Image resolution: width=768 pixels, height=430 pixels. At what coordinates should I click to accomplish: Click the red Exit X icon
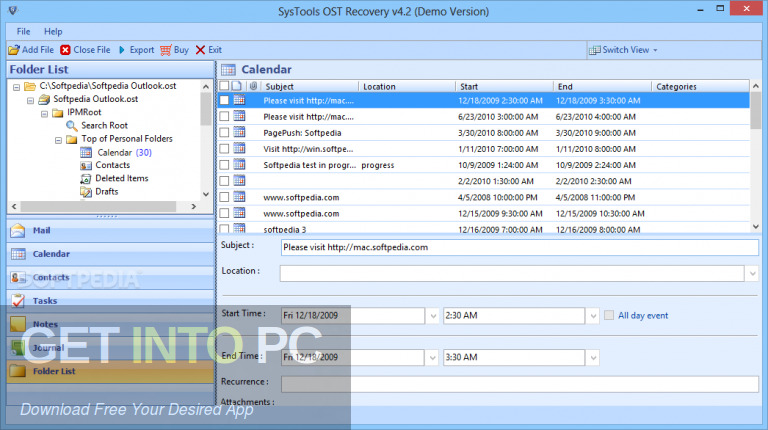(x=200, y=50)
